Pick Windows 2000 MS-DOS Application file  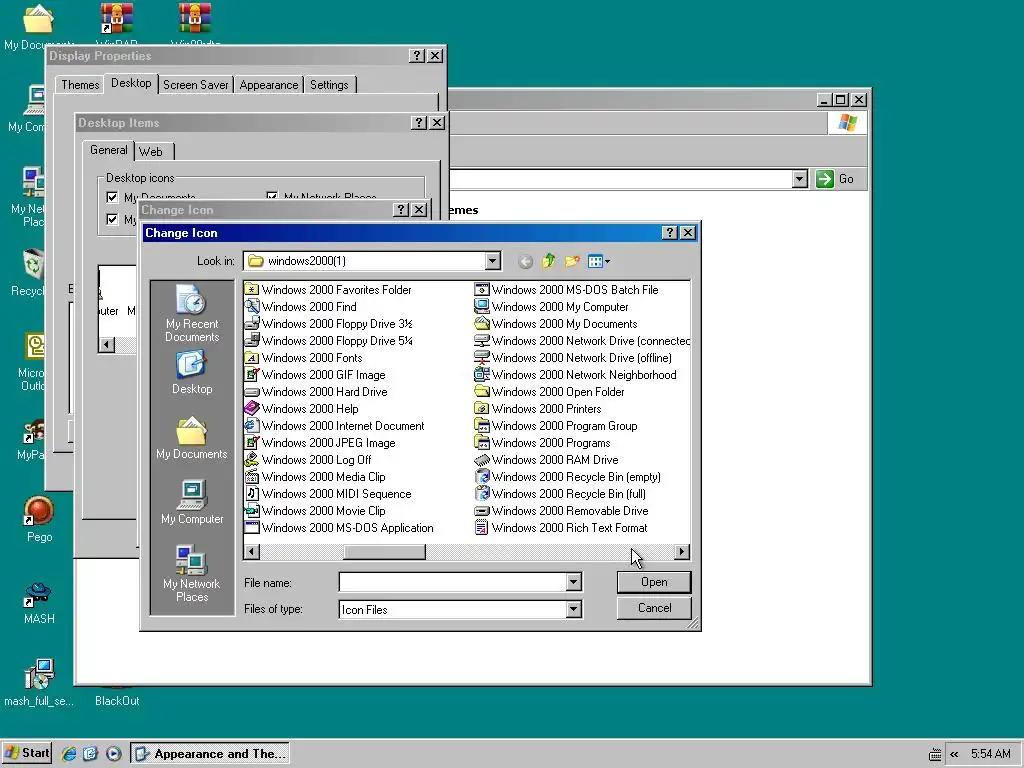pyautogui.click(x=339, y=527)
